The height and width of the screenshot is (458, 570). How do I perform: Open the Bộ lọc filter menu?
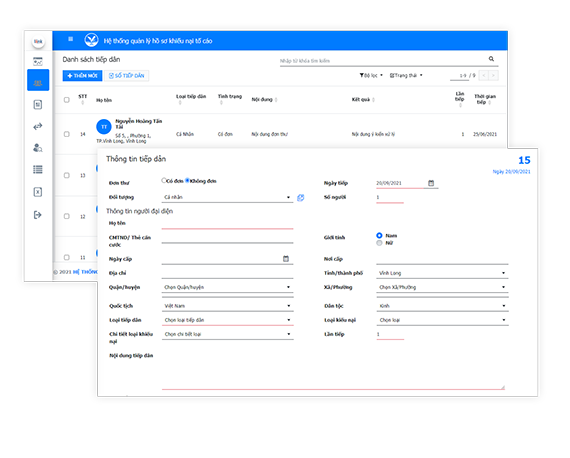371,75
